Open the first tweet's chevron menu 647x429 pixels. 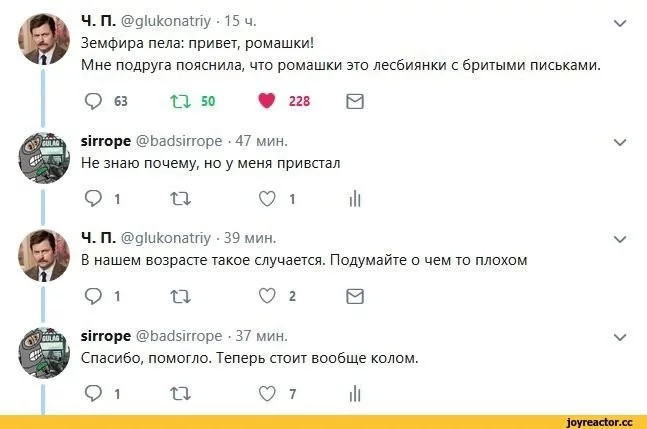click(x=619, y=23)
